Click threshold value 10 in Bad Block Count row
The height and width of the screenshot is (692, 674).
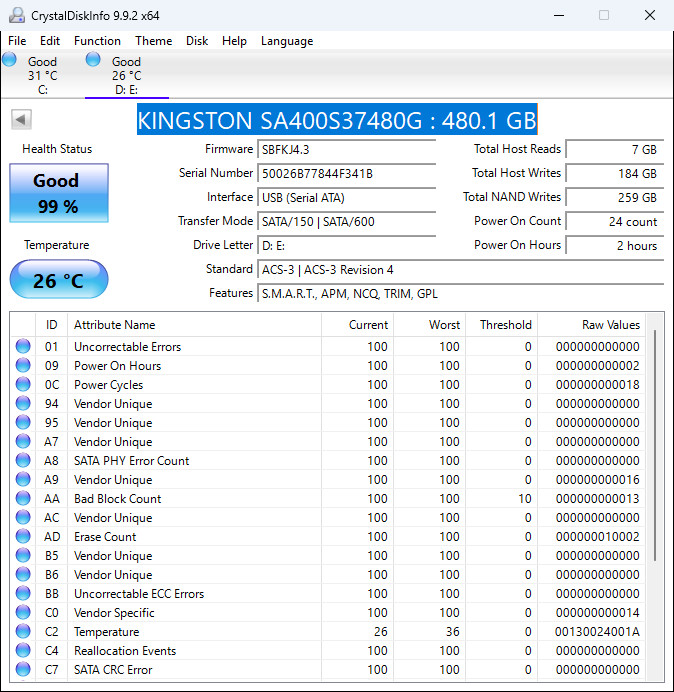coord(525,499)
